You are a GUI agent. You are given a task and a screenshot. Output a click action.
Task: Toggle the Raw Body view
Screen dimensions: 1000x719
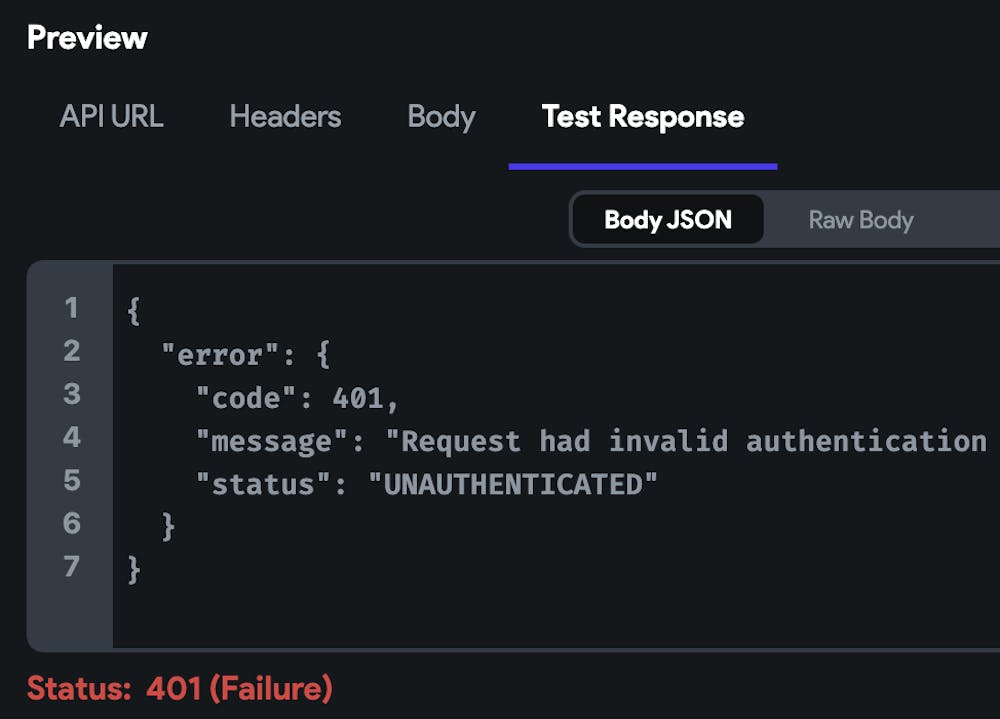(860, 220)
